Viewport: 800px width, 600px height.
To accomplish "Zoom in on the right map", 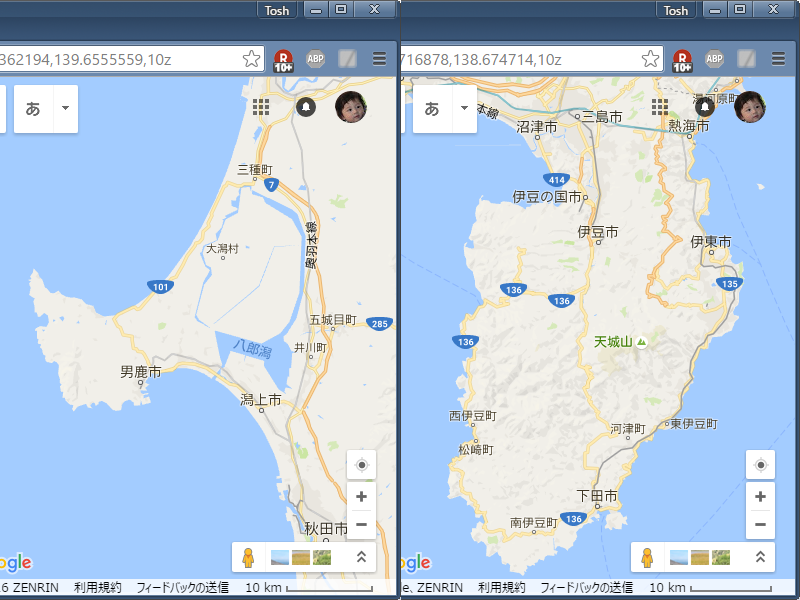I will coord(760,496).
